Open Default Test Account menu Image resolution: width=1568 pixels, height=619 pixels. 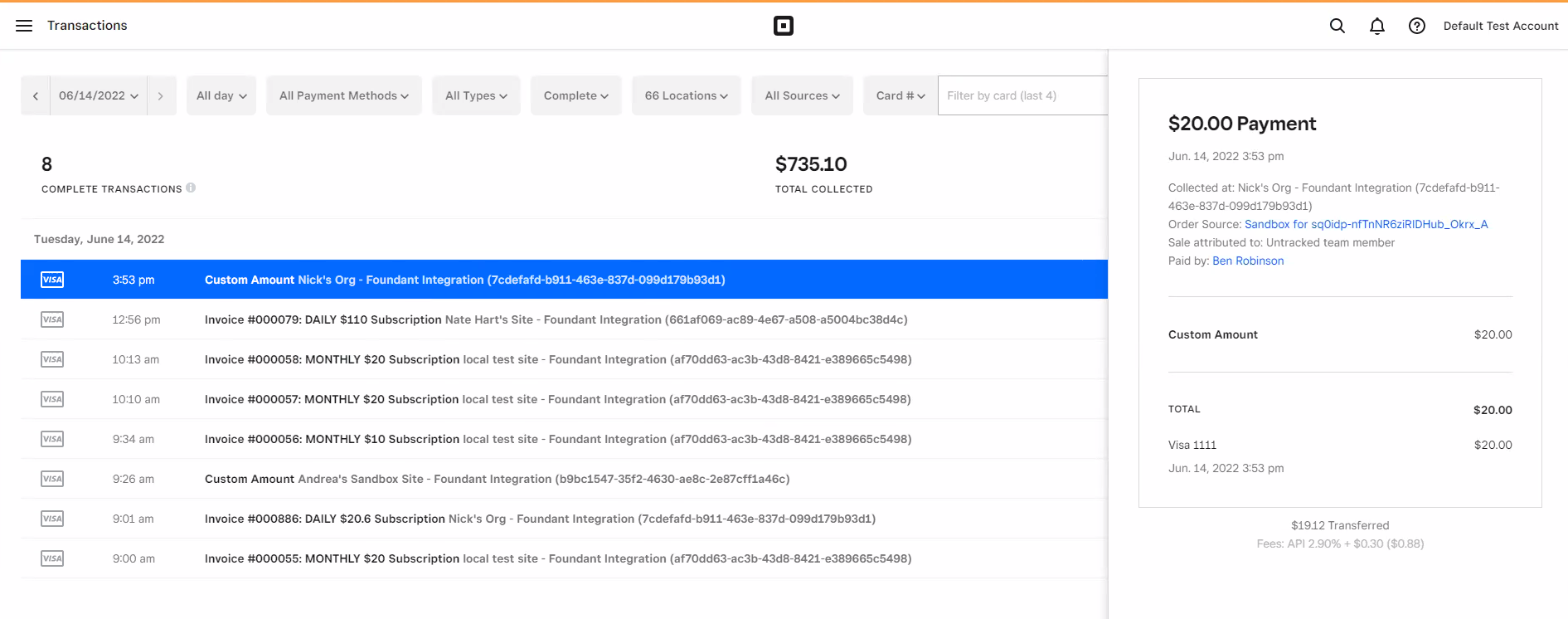(x=1501, y=26)
